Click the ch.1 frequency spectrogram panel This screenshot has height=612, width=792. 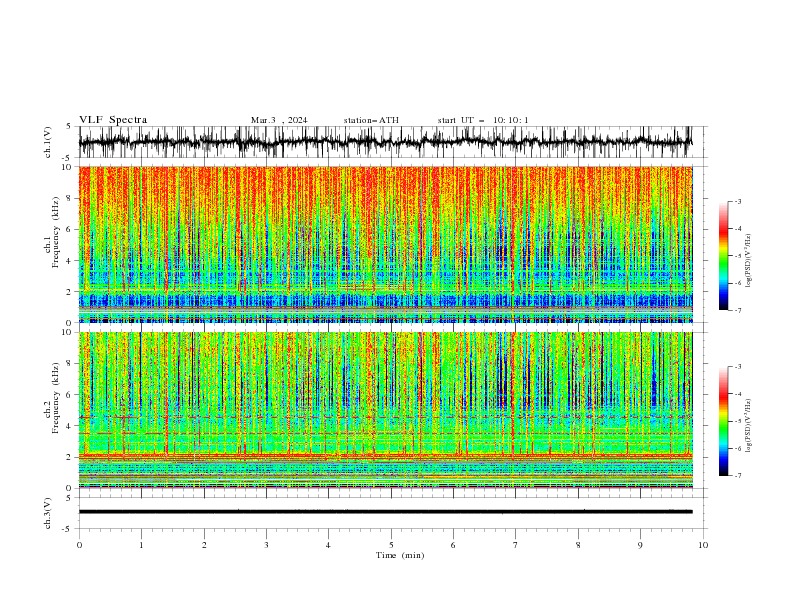(x=385, y=244)
